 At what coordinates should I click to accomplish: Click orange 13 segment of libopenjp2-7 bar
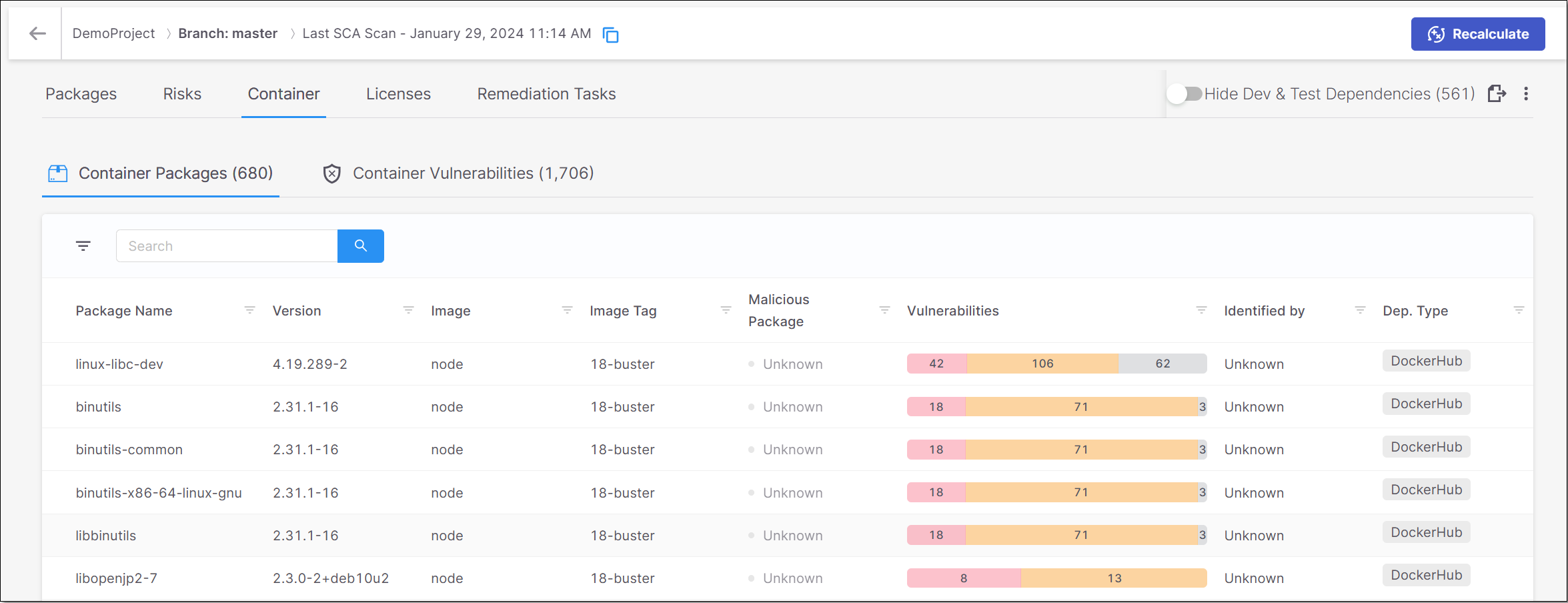click(1114, 578)
